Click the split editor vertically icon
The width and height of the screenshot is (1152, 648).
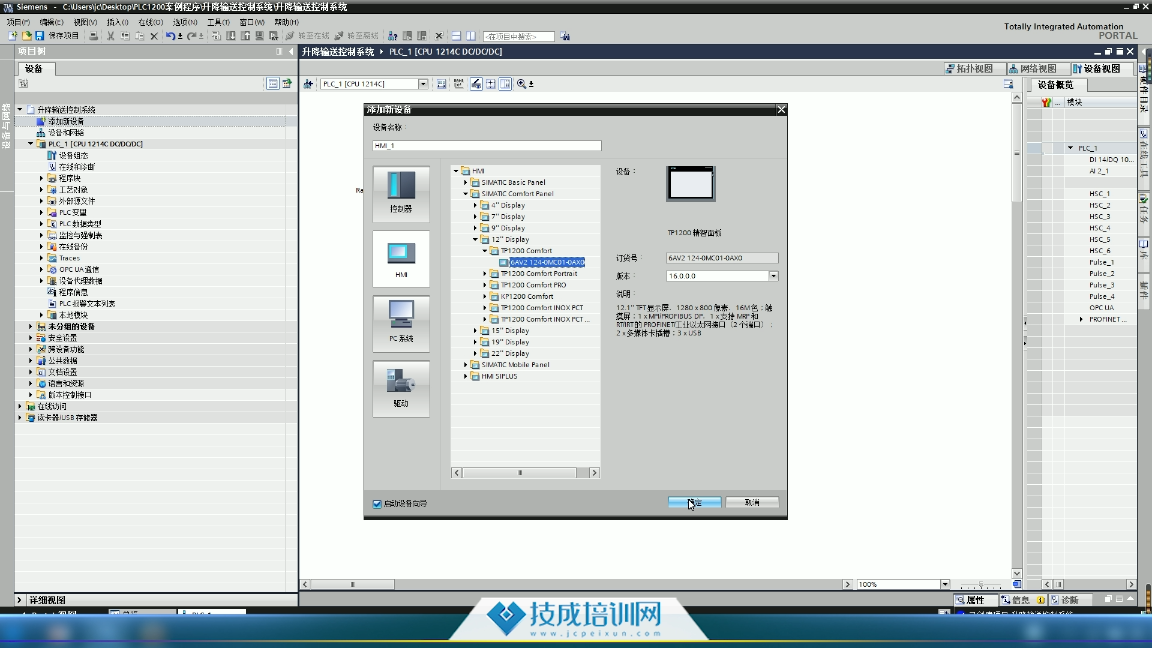pos(471,35)
